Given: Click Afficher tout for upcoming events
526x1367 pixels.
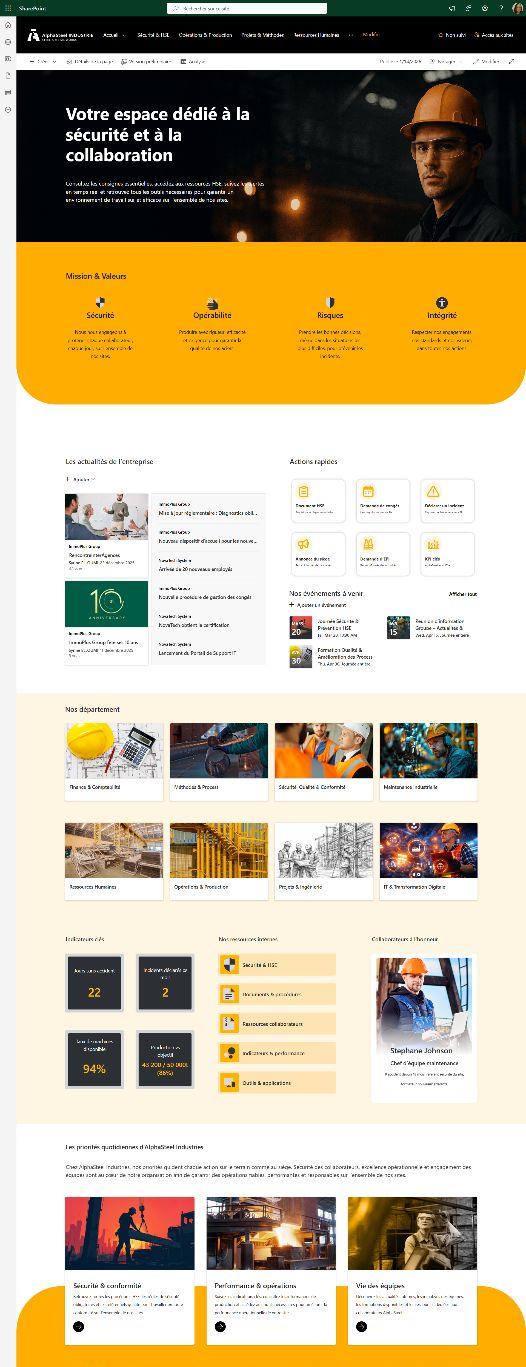Looking at the screenshot, I should (463, 594).
